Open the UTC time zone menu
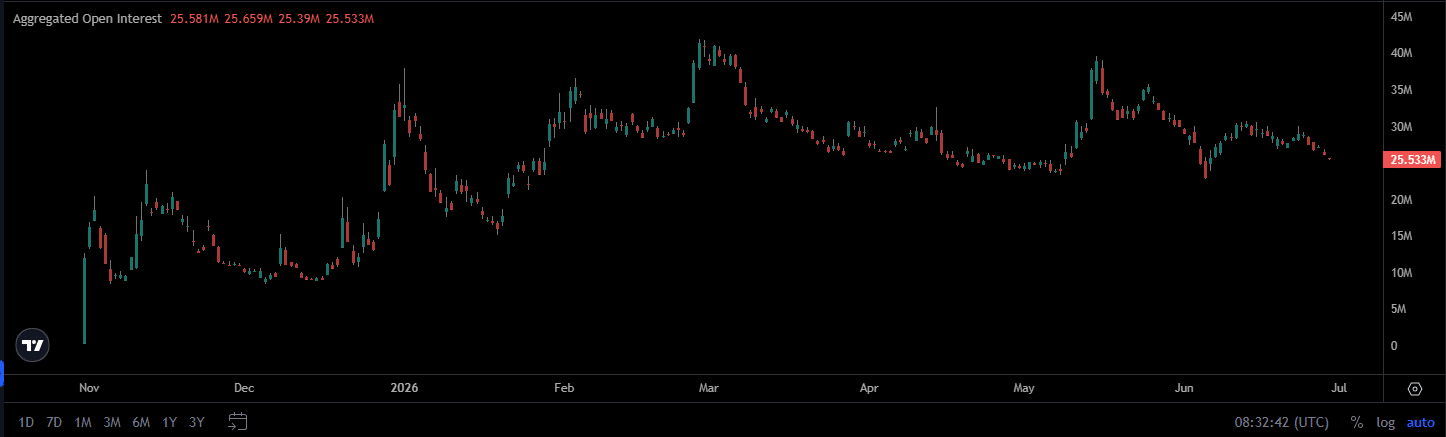The image size is (1446, 437). [x=1283, y=422]
